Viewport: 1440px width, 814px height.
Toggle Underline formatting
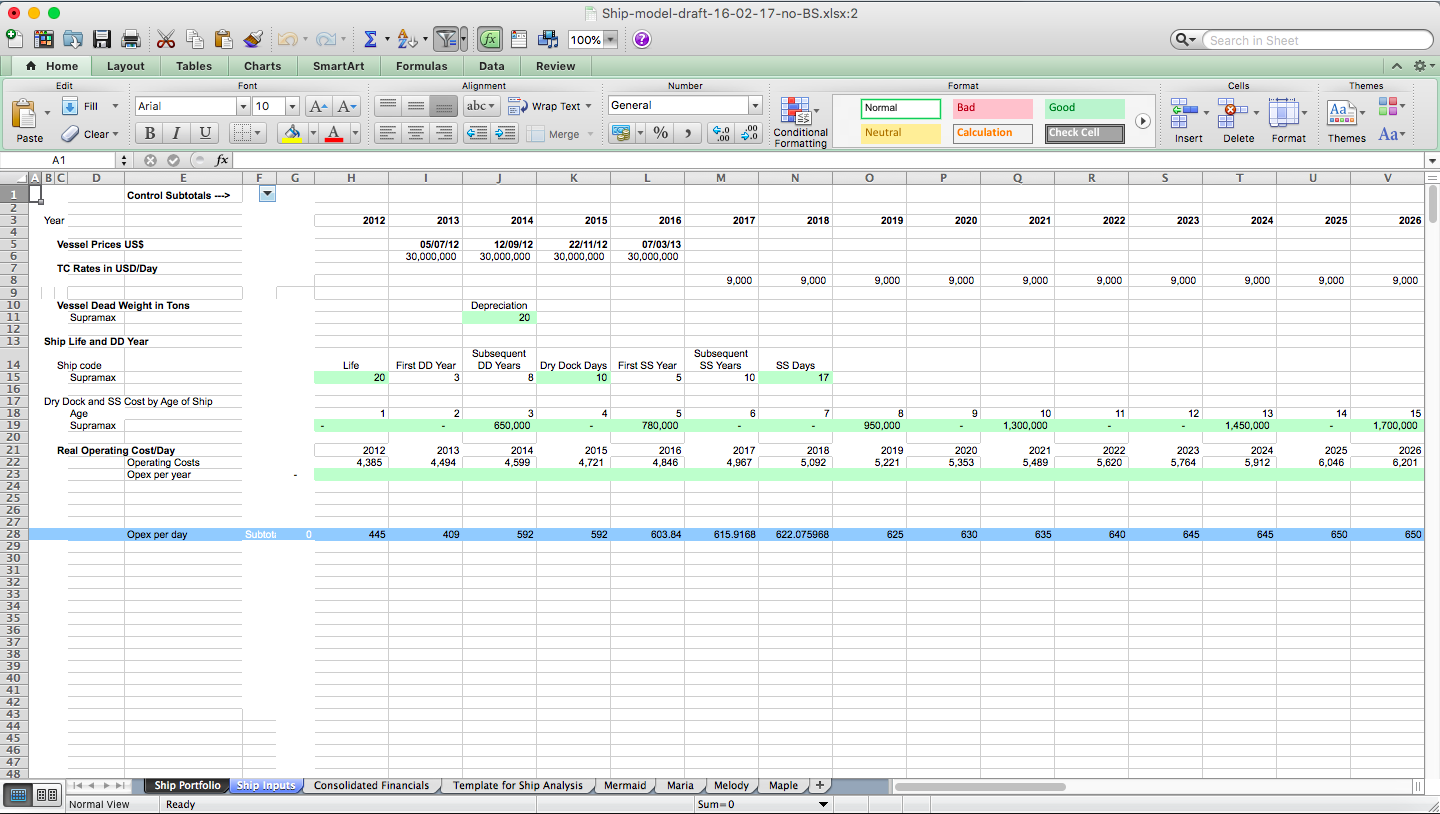click(205, 133)
